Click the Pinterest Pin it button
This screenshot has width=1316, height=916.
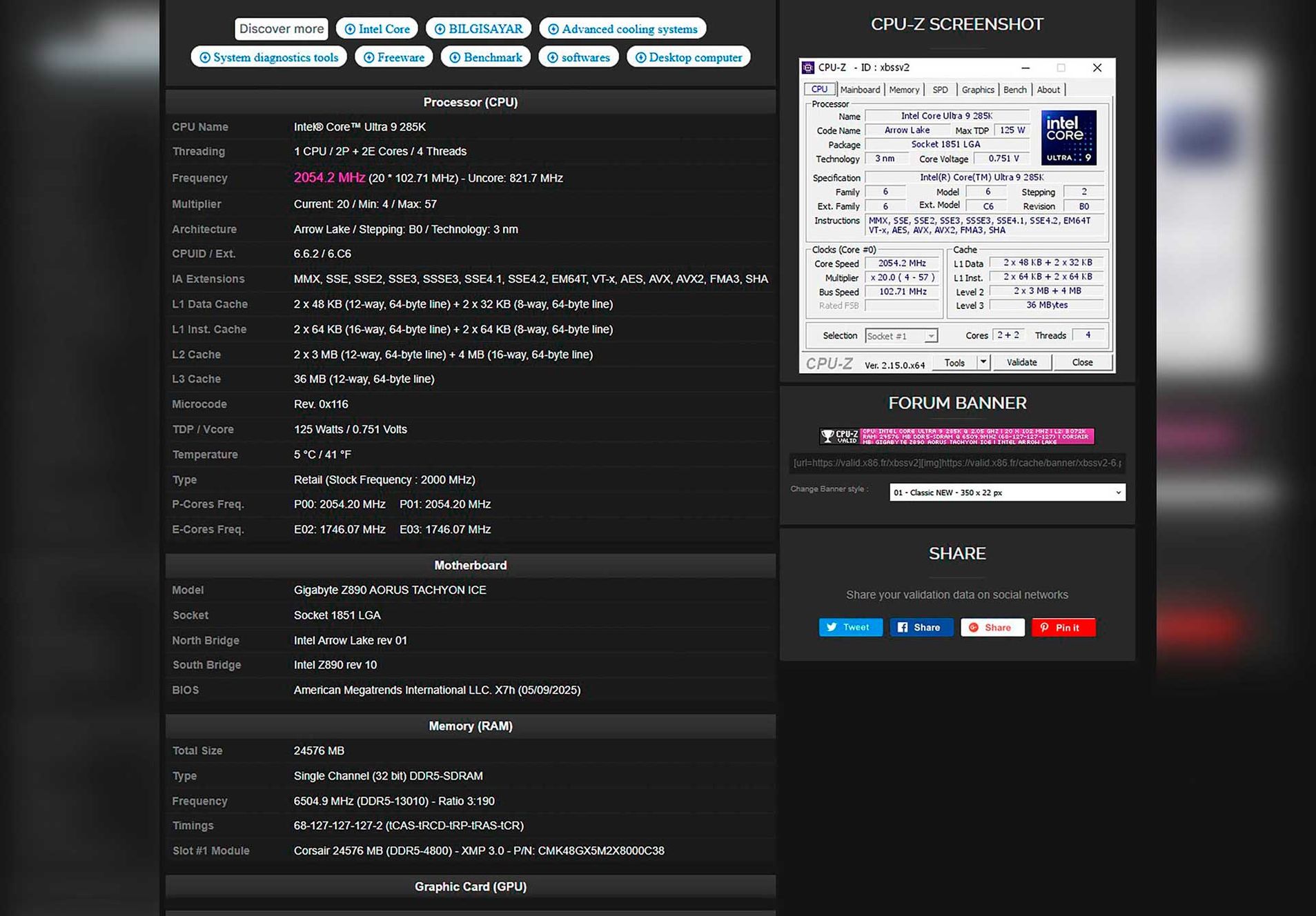(1063, 627)
